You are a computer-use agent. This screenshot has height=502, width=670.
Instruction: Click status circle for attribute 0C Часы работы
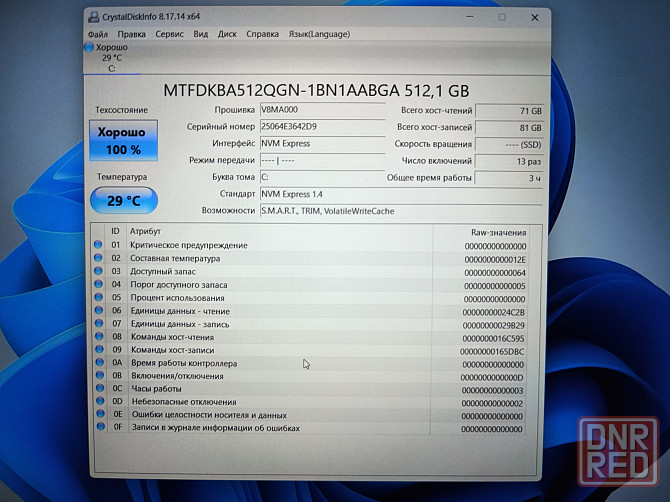98,389
